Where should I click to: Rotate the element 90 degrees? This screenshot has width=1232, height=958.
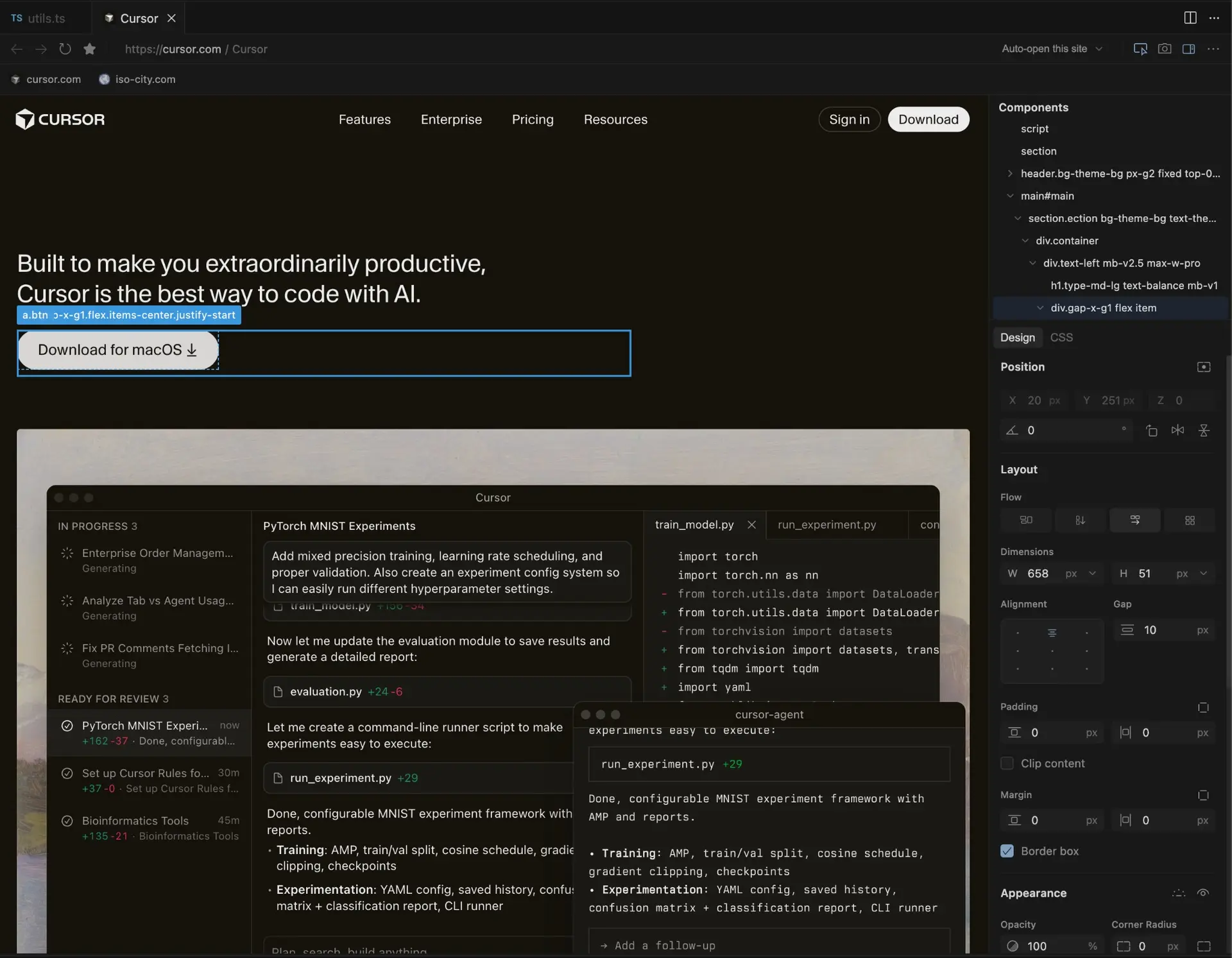click(1152, 430)
